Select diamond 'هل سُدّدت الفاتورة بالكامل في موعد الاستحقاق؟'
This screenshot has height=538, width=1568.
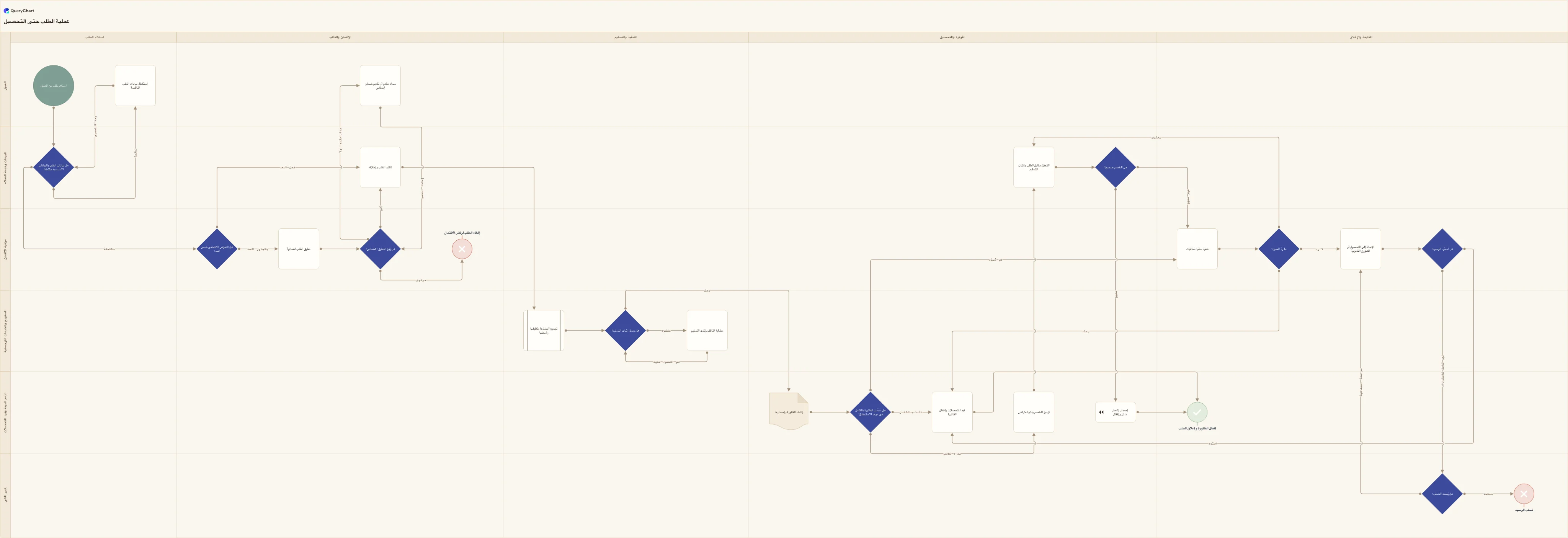871,412
